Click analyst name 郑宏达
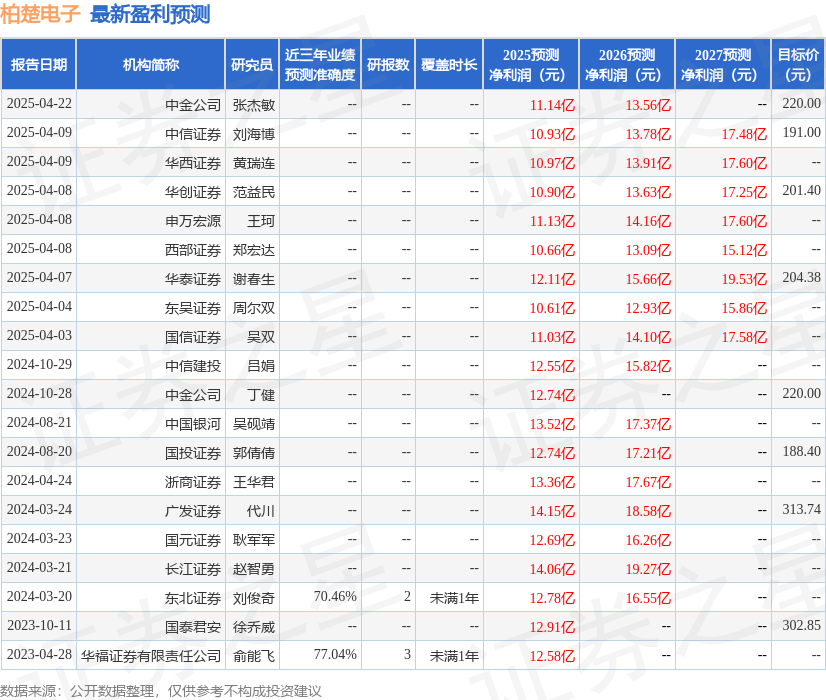This screenshot has width=826, height=700. pyautogui.click(x=254, y=250)
